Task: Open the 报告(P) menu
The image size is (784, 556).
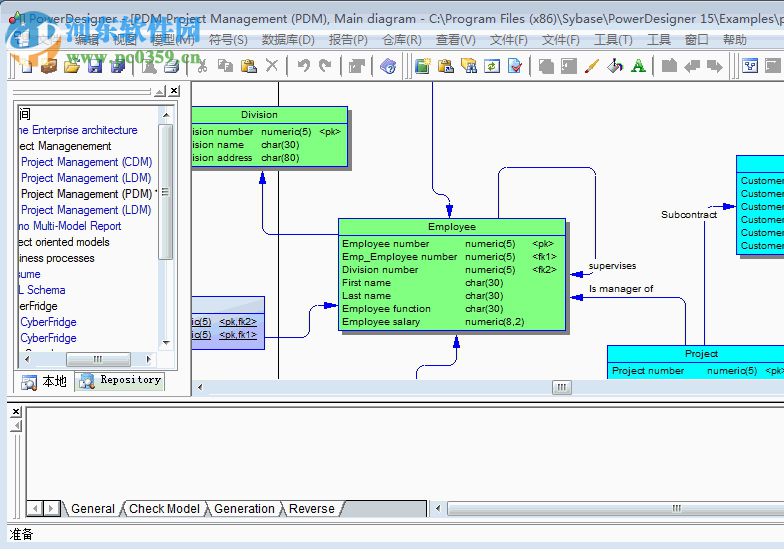Action: [348, 40]
